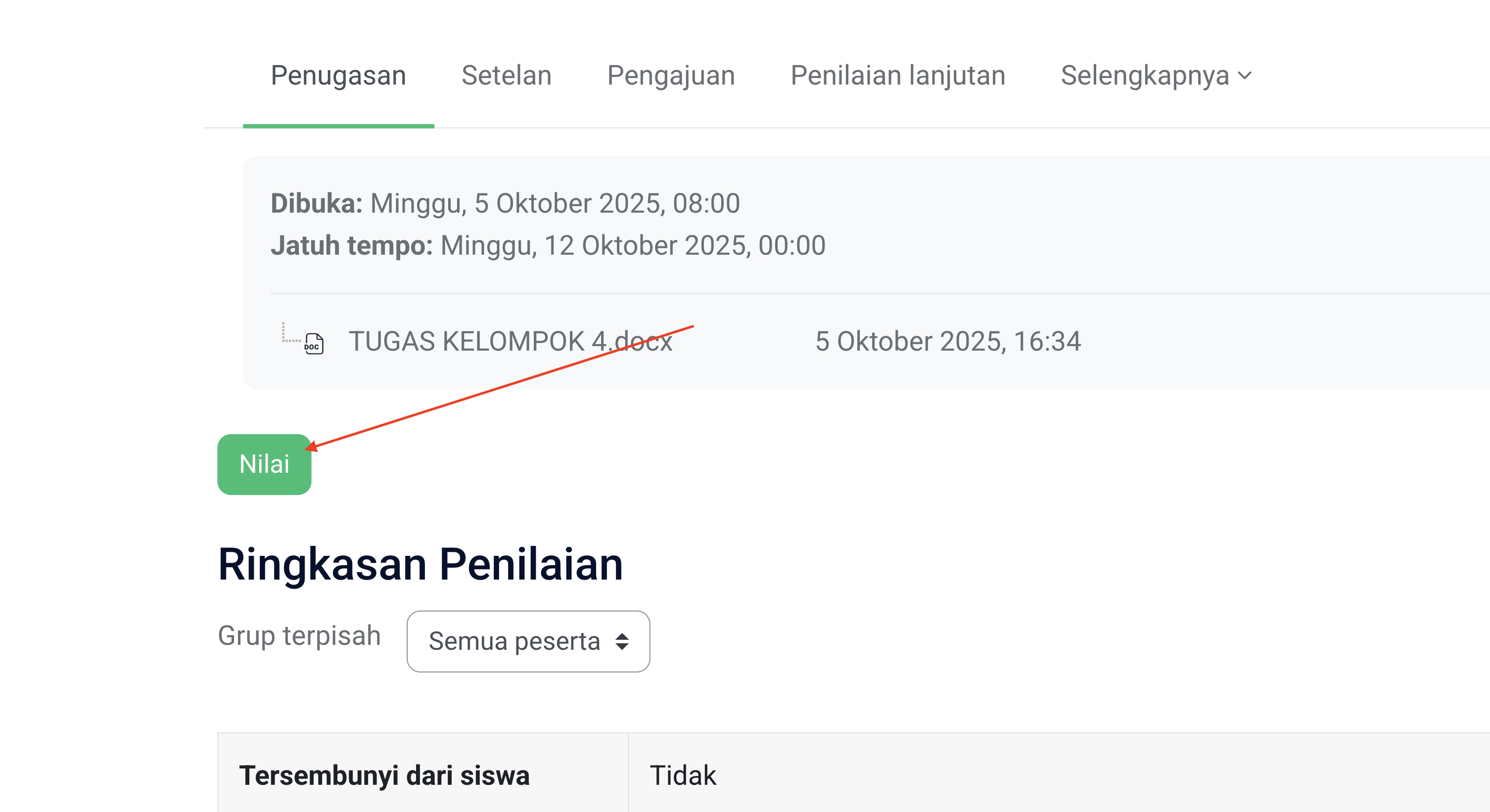Click the Tersembunyi dari siswa row header

pyautogui.click(x=384, y=775)
